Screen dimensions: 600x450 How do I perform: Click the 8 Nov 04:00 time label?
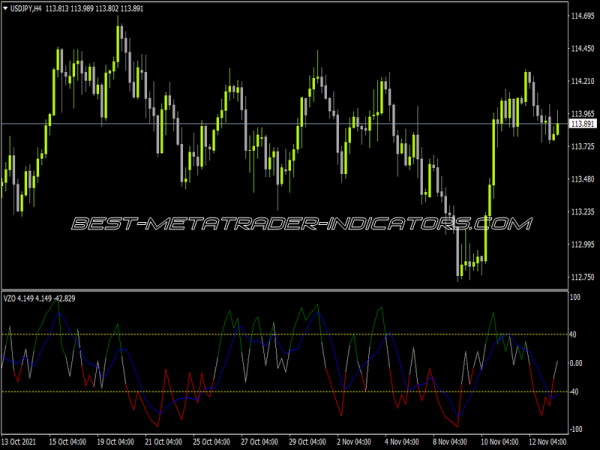tap(451, 441)
